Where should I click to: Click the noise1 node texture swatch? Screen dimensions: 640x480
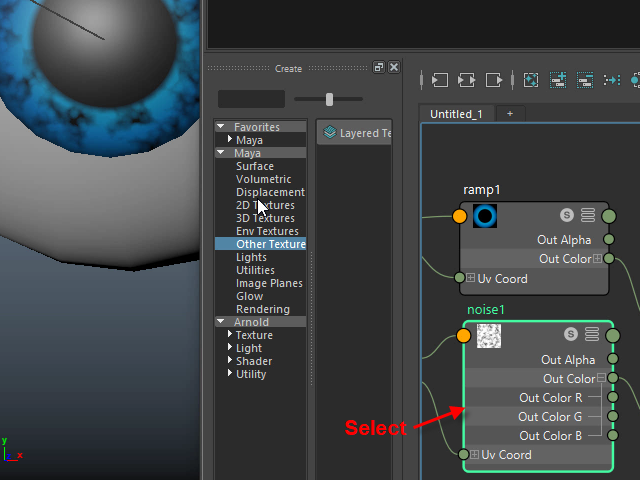489,336
